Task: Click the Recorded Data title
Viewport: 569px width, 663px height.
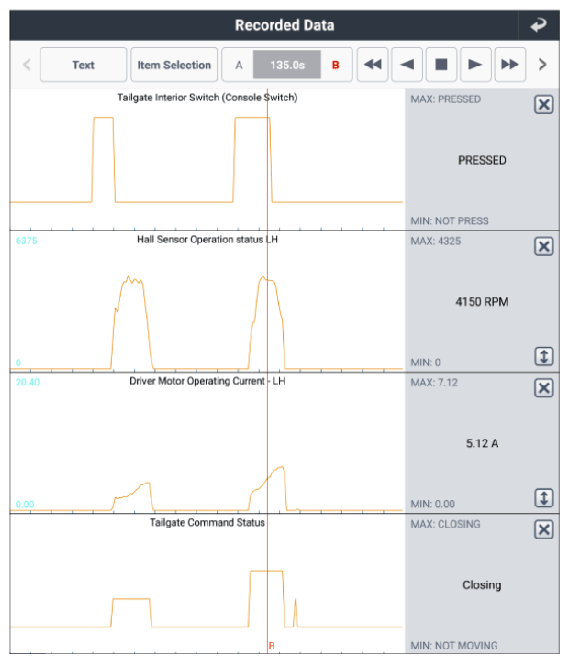Action: pyautogui.click(x=284, y=25)
